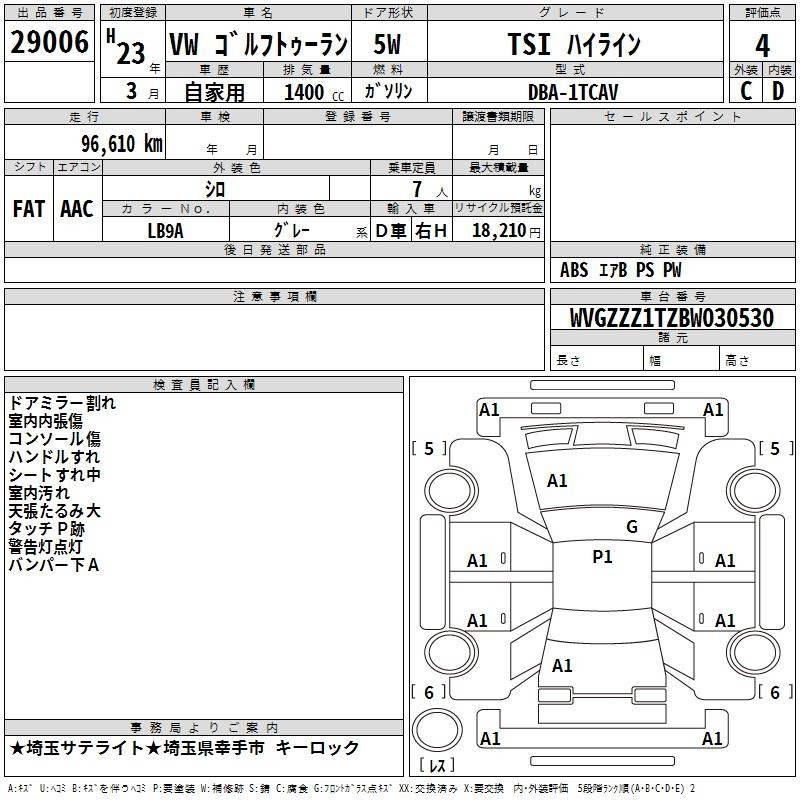This screenshot has height=800, width=800.
Task: Select the color number LB9A
Action: point(166,230)
